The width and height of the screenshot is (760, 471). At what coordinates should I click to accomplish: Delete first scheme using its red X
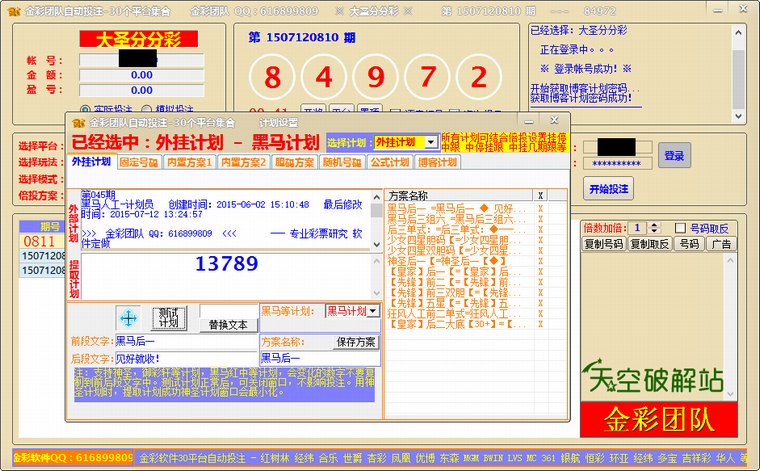(540, 208)
